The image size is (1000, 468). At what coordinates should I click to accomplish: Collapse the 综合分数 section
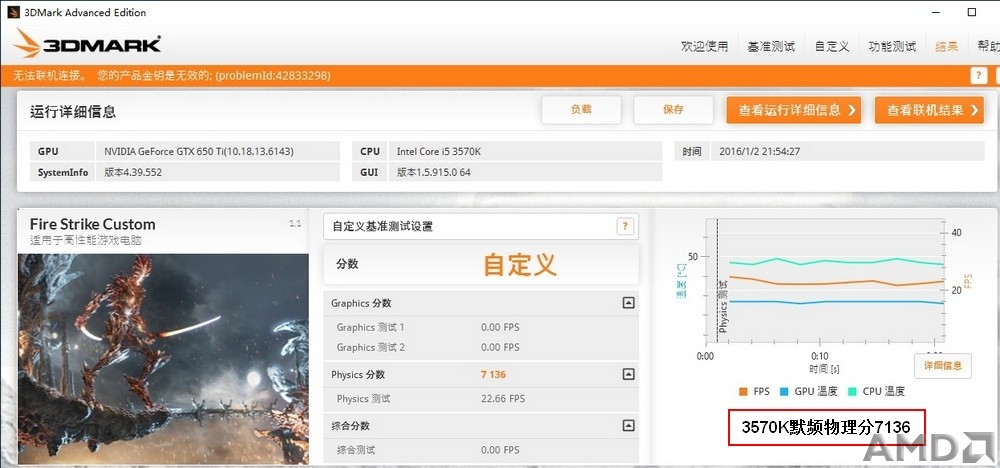(628, 425)
